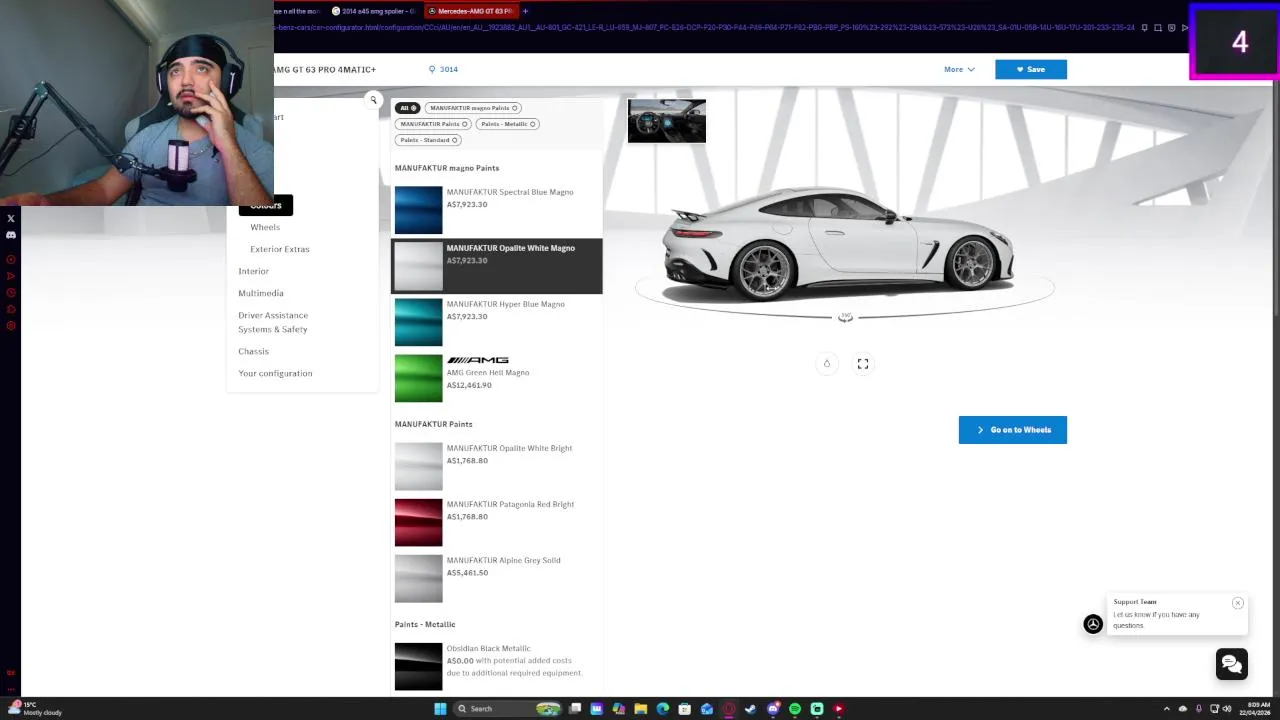Click the Windows Start button
Image resolution: width=1280 pixels, height=720 pixels.
click(440, 709)
